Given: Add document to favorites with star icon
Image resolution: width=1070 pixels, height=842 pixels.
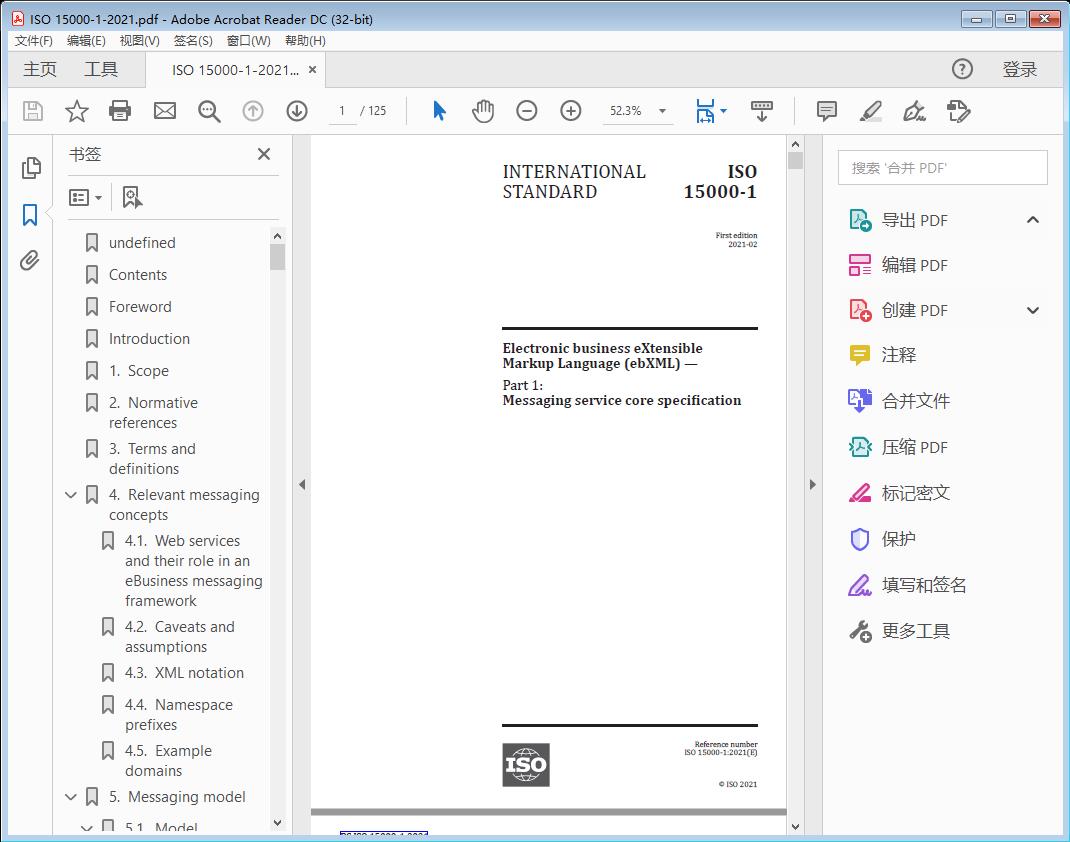Looking at the screenshot, I should 76,111.
